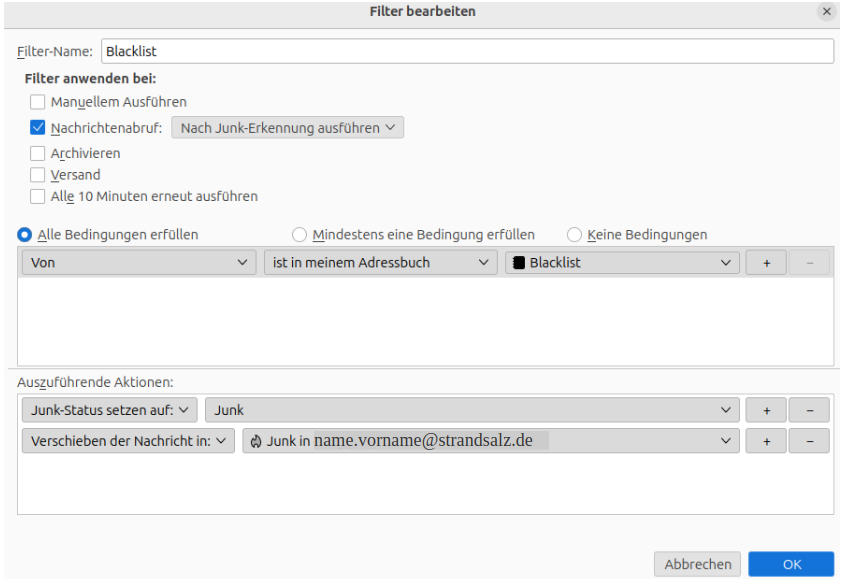
Task: Choose the Keine Bedingungen option
Action: pyautogui.click(x=574, y=235)
